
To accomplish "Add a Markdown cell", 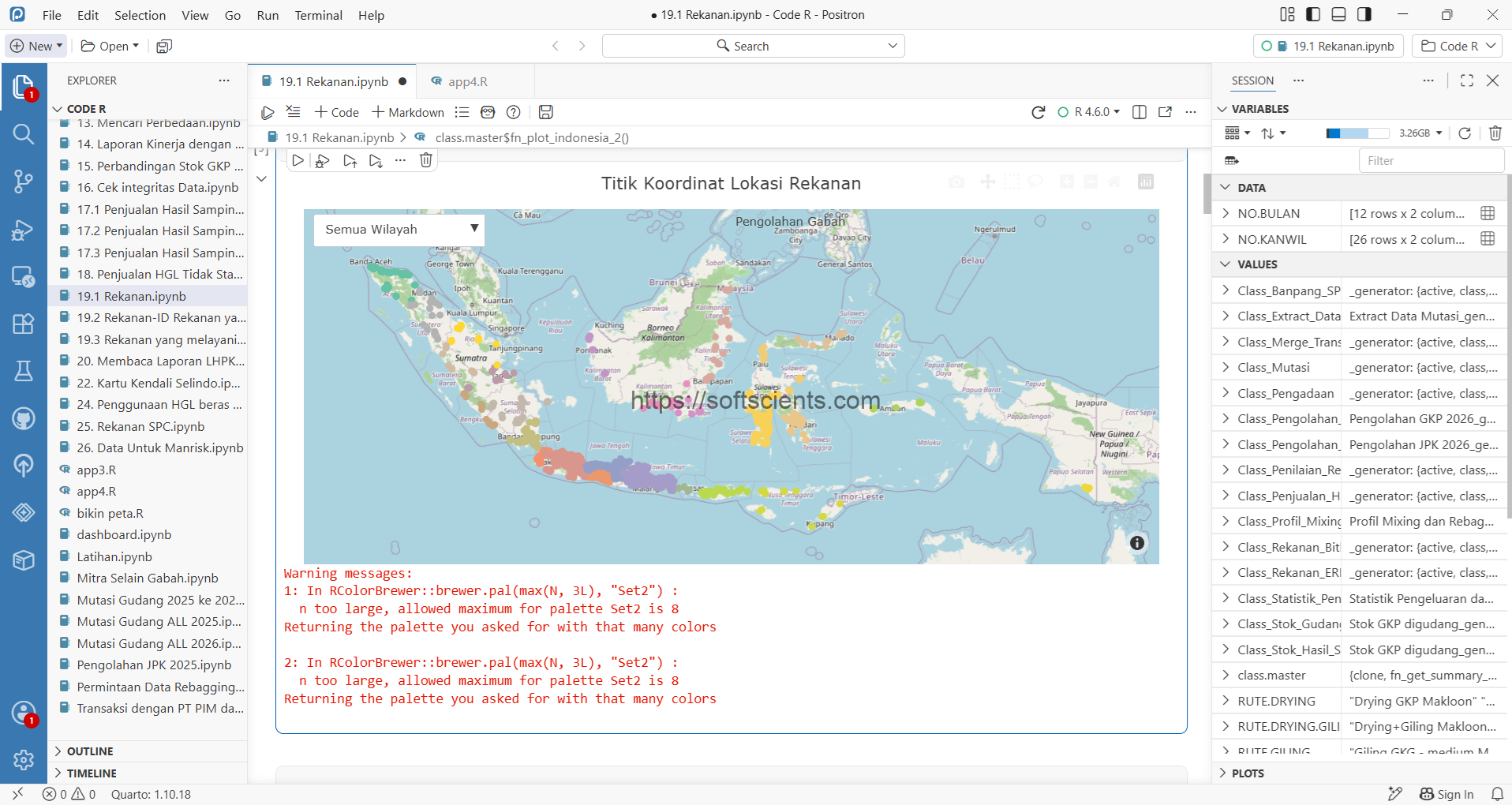I will 408,112.
